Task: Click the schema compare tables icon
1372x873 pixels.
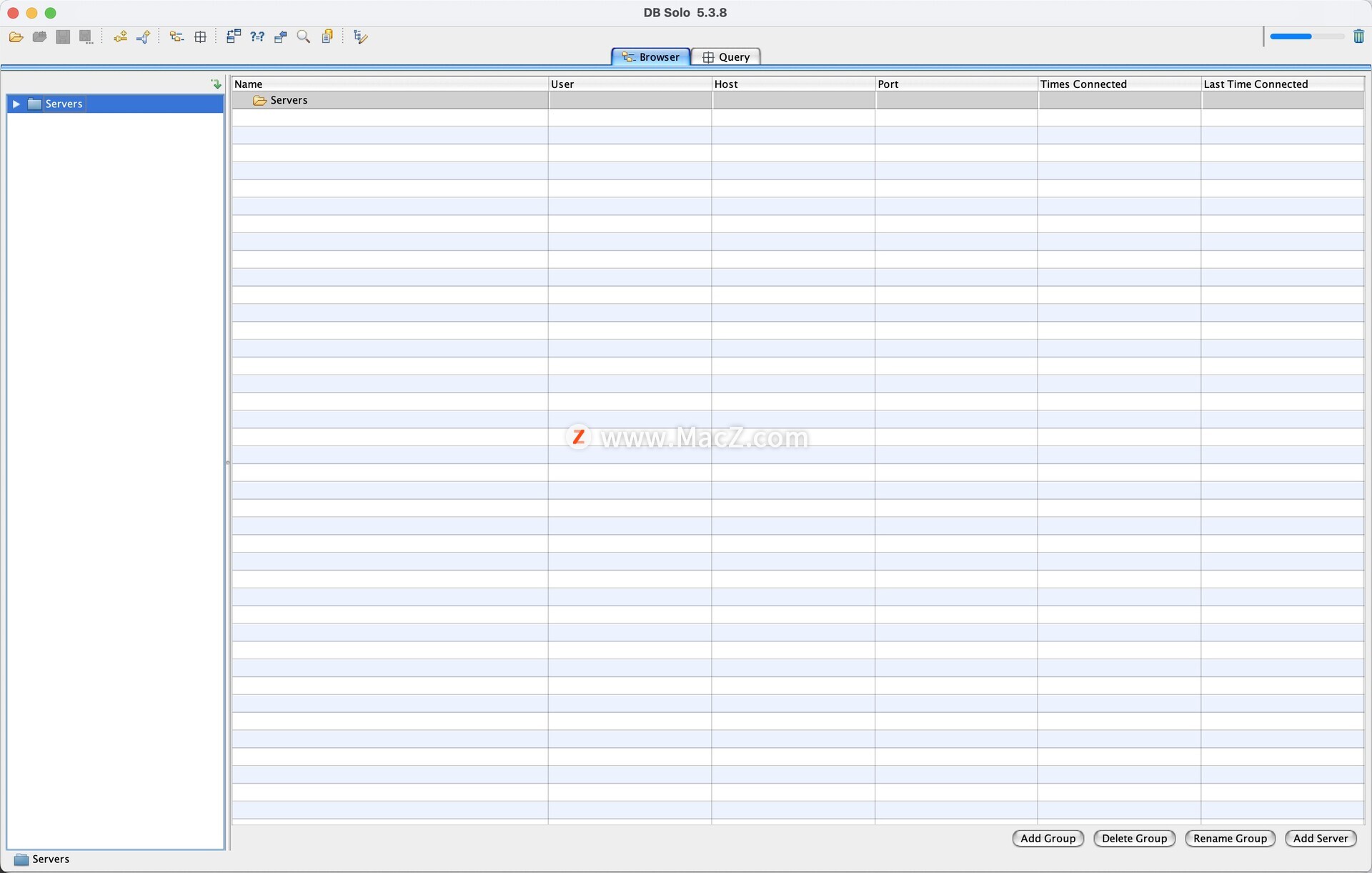Action: pos(234,36)
